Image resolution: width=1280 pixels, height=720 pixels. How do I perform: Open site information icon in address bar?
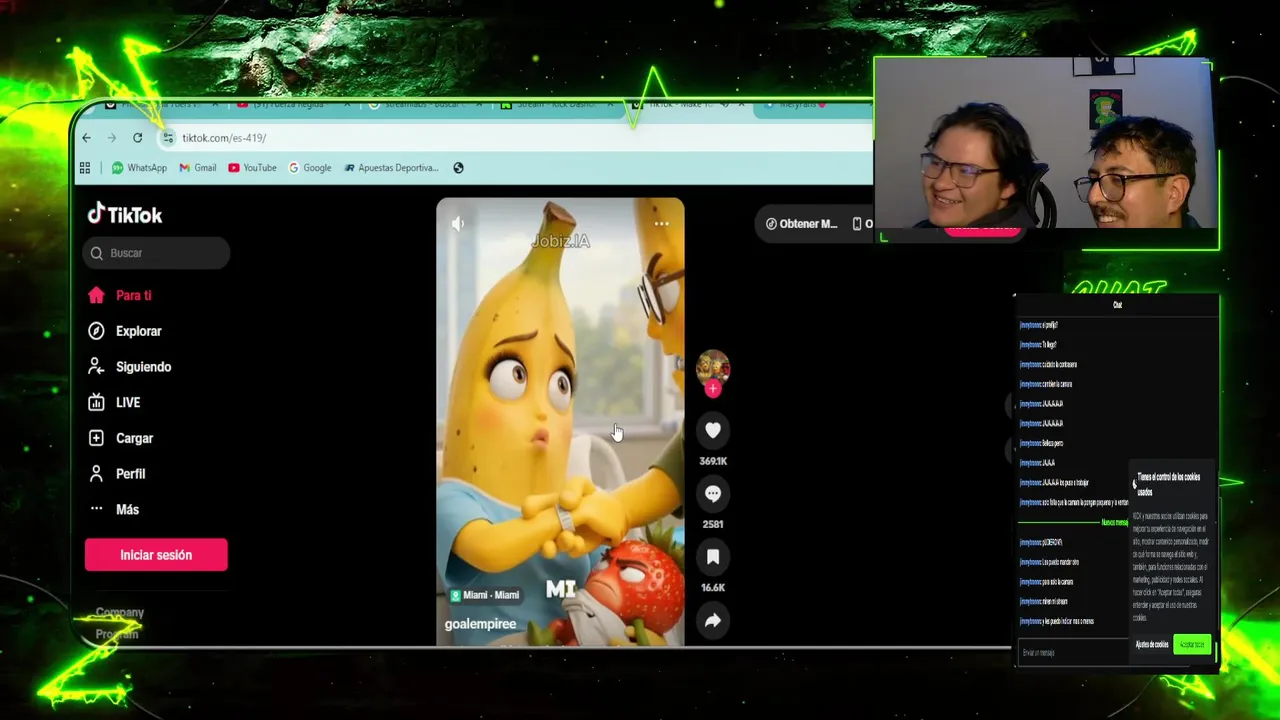pyautogui.click(x=168, y=138)
